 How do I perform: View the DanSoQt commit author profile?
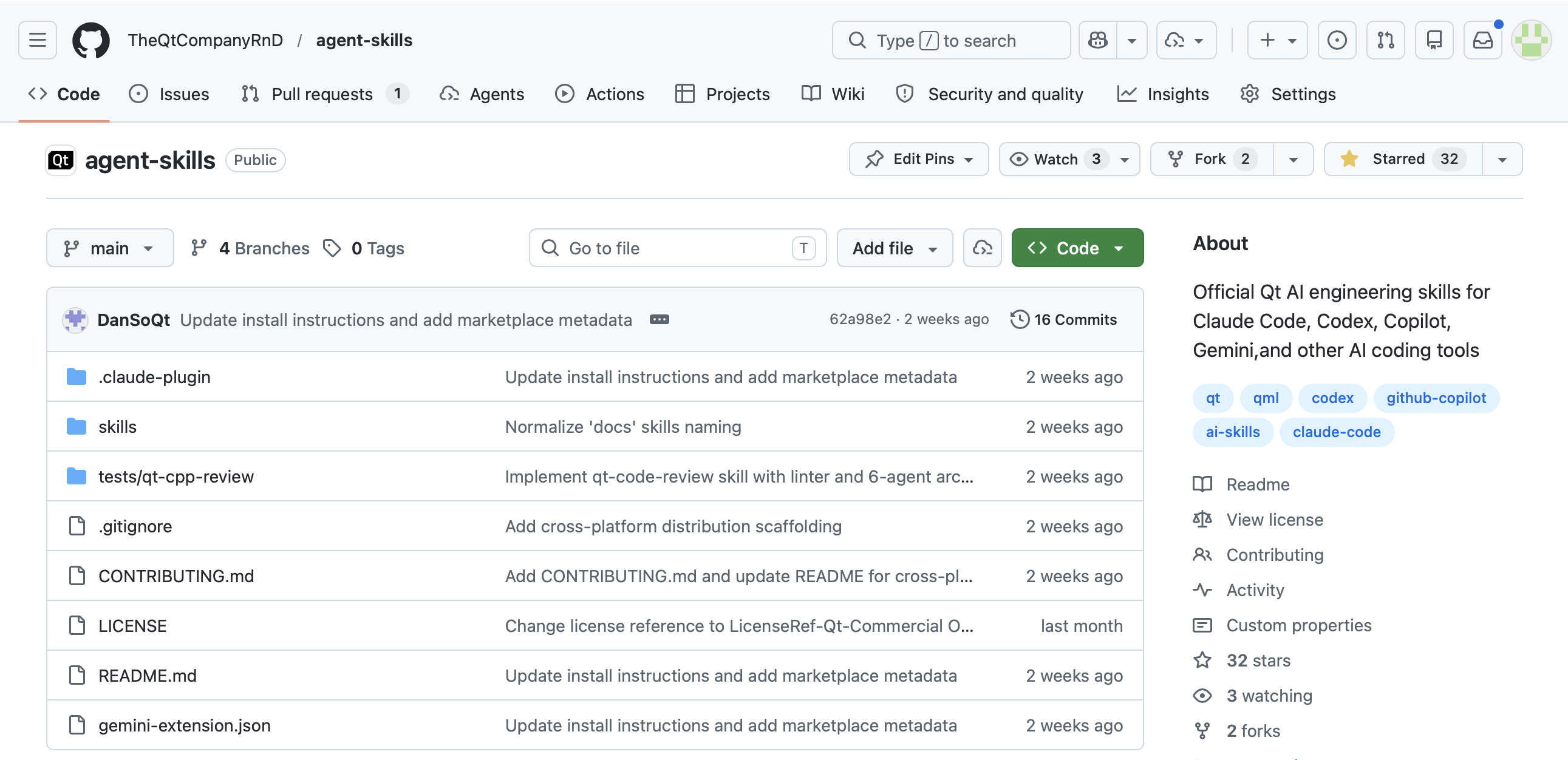coord(134,319)
